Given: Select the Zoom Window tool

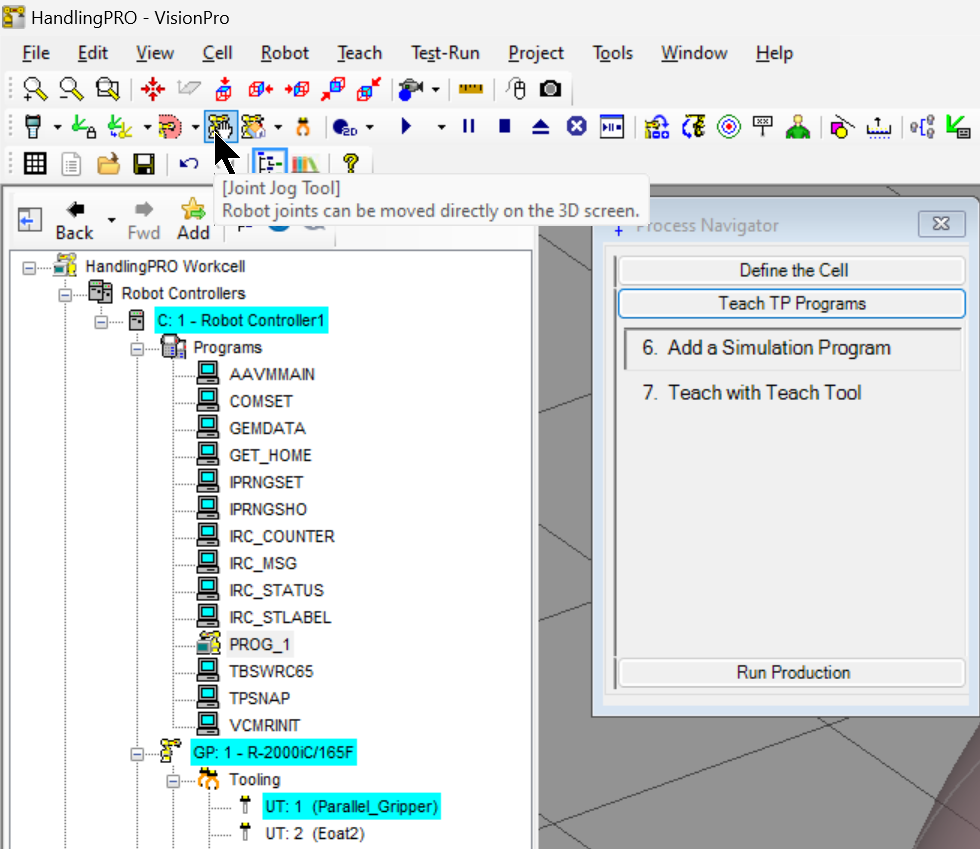Looking at the screenshot, I should pyautogui.click(x=108, y=89).
